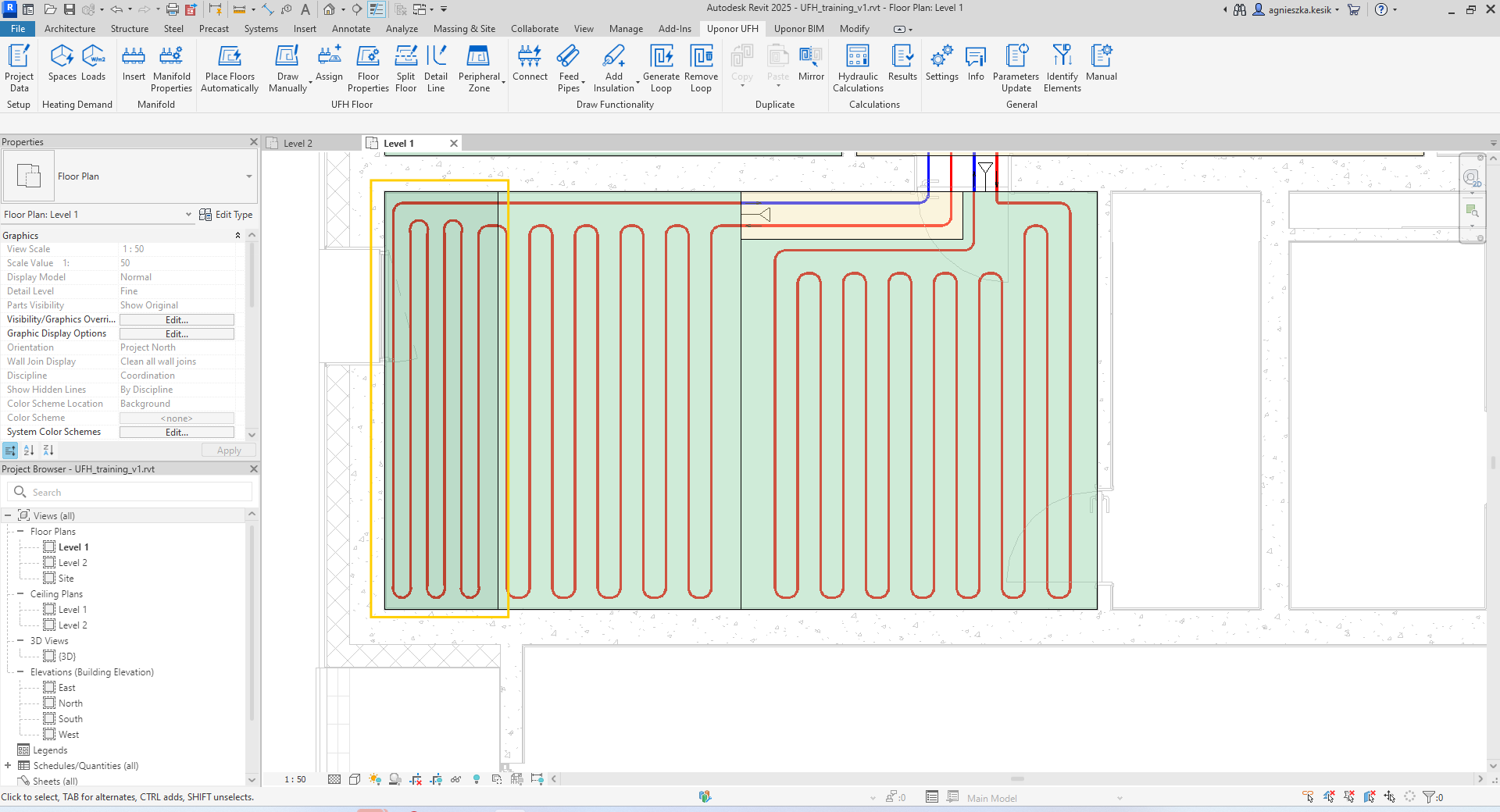
Task: Close the Level 1 view tab
Action: point(454,144)
